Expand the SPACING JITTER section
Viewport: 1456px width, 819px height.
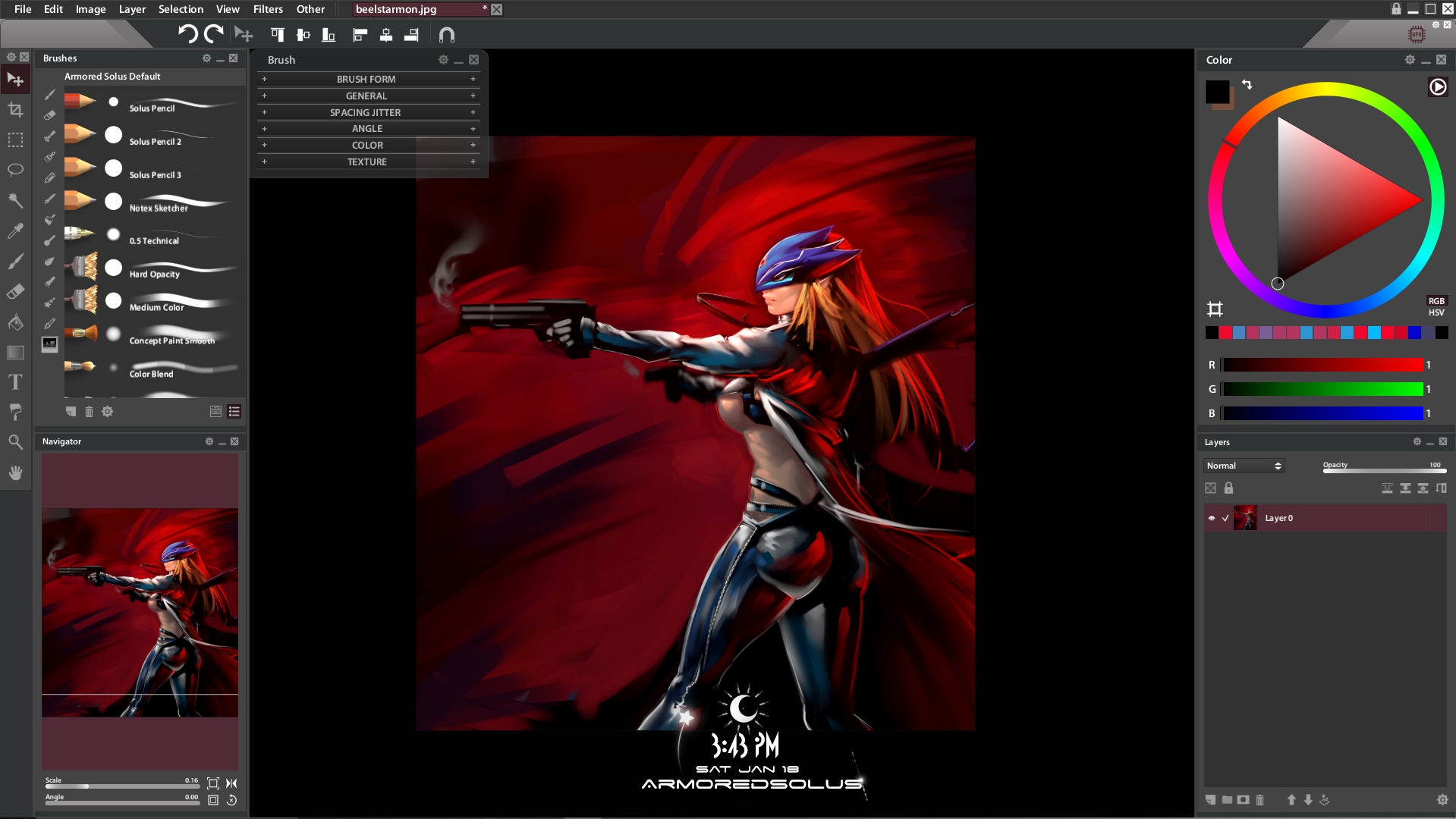[367, 112]
